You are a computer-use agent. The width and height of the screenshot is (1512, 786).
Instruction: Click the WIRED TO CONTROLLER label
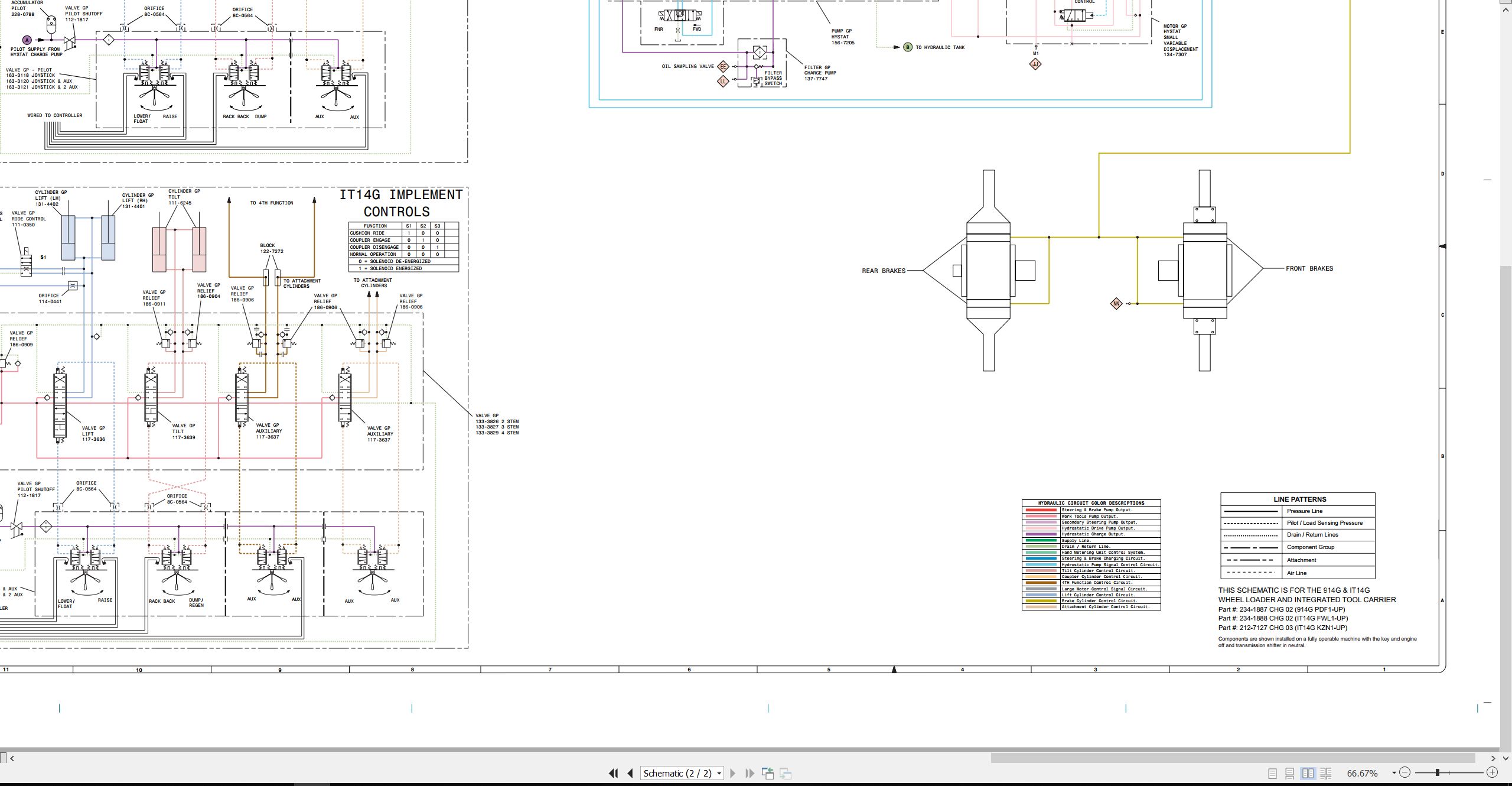(x=55, y=115)
